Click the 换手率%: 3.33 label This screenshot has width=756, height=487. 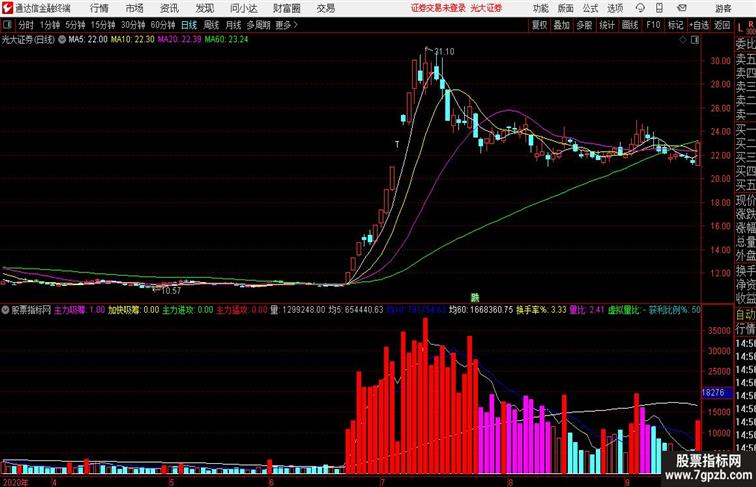(541, 310)
